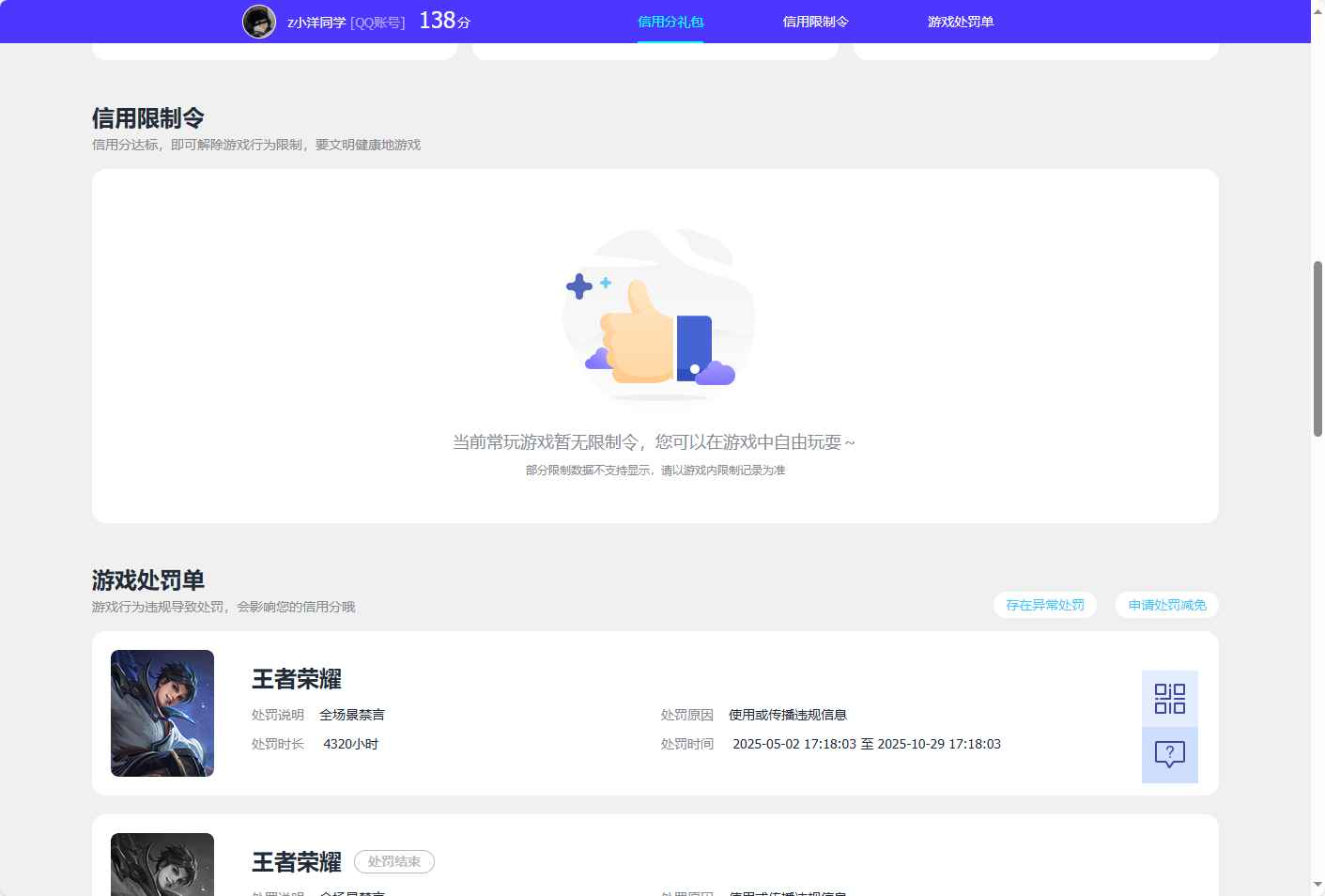Click the penalty time 2025-05-02 to 2025-10-29

pyautogui.click(x=867, y=744)
